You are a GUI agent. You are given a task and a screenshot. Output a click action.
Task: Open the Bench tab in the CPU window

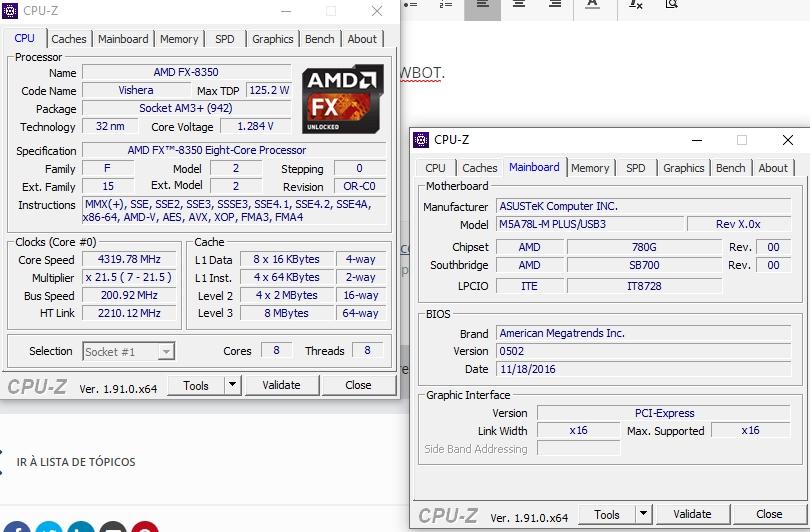319,39
